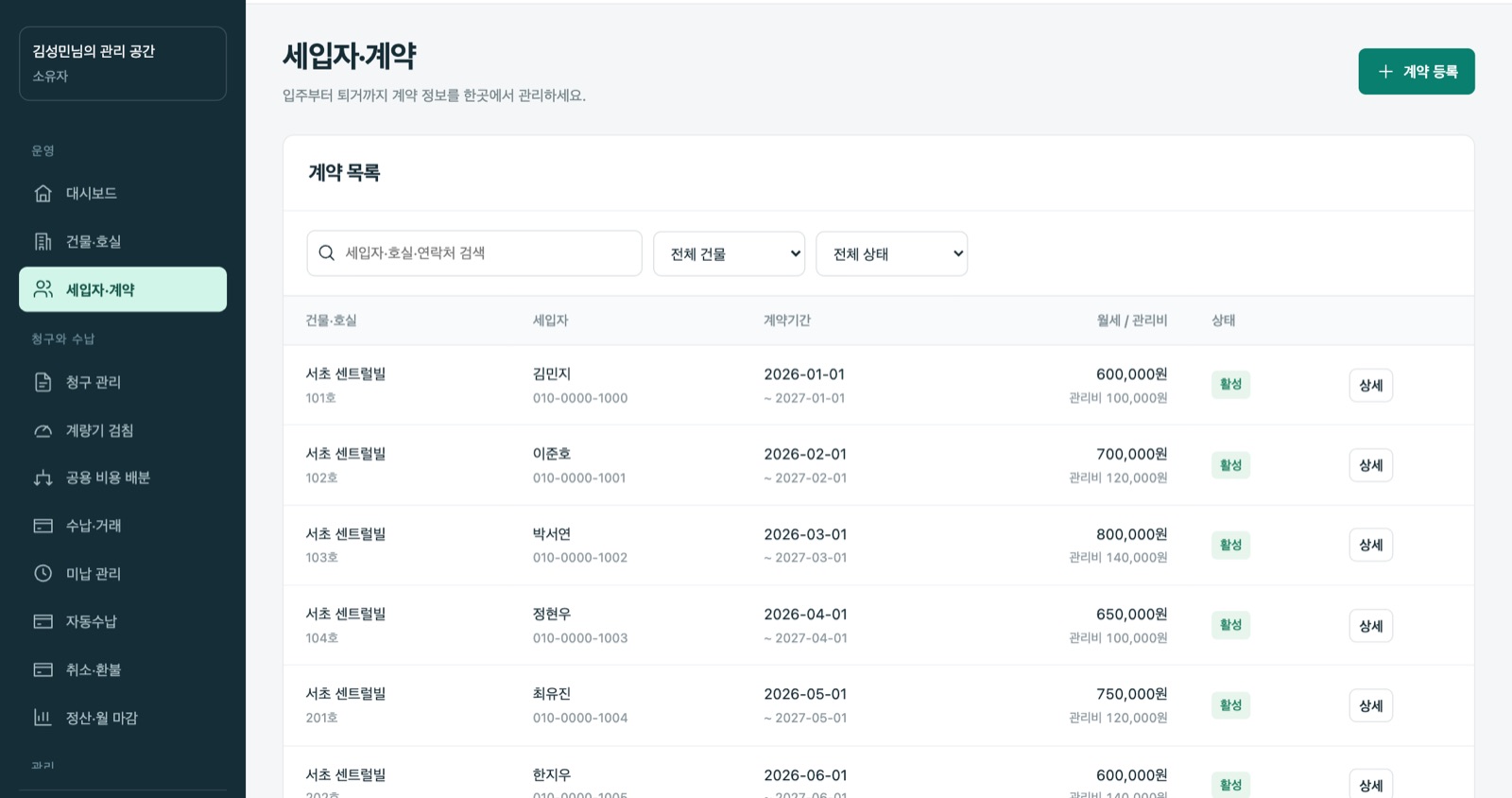Image resolution: width=1512 pixels, height=798 pixels.
Task: Open 미납 관리 sidebar entry
Action: (123, 574)
